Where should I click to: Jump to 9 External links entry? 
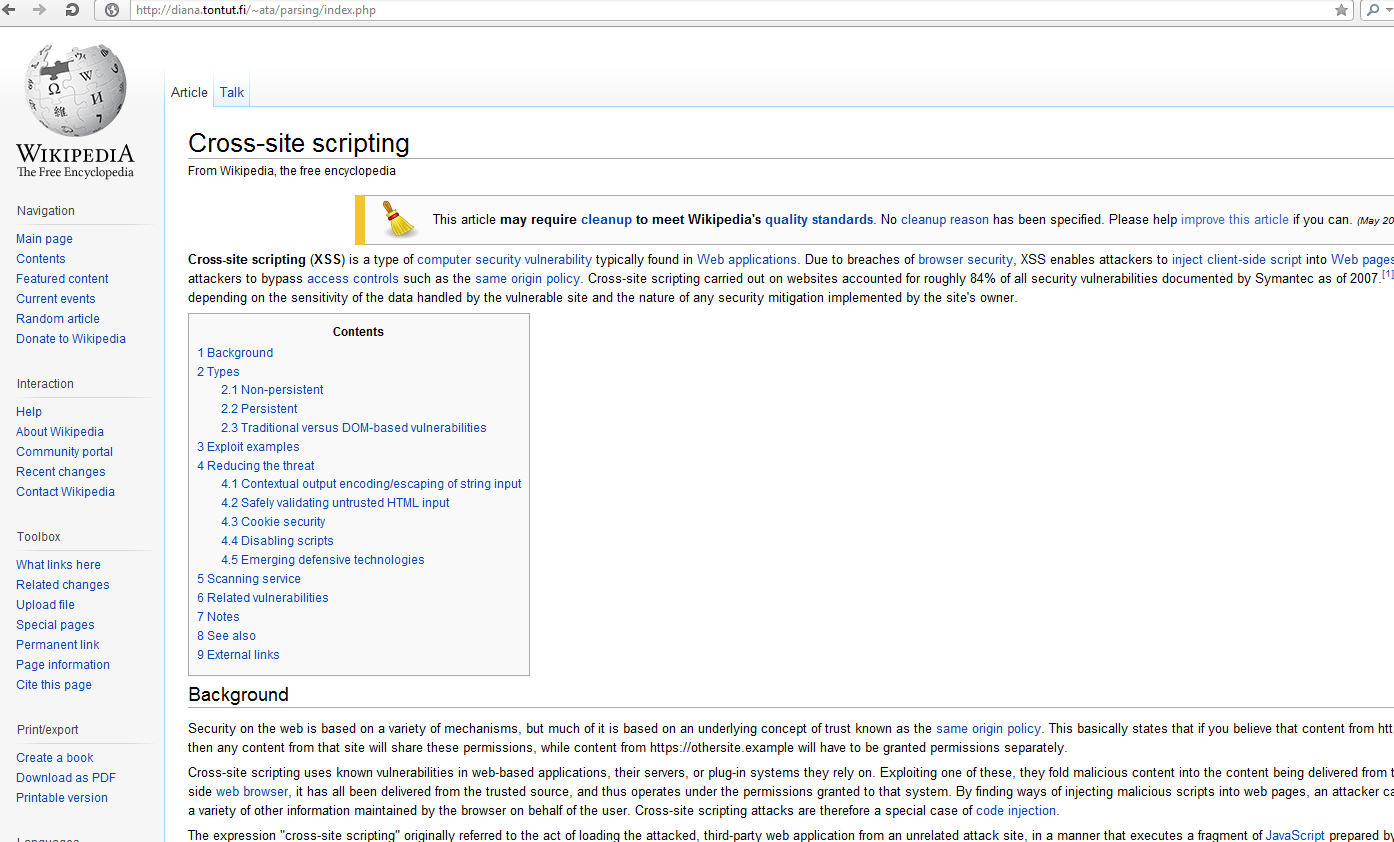[238, 655]
